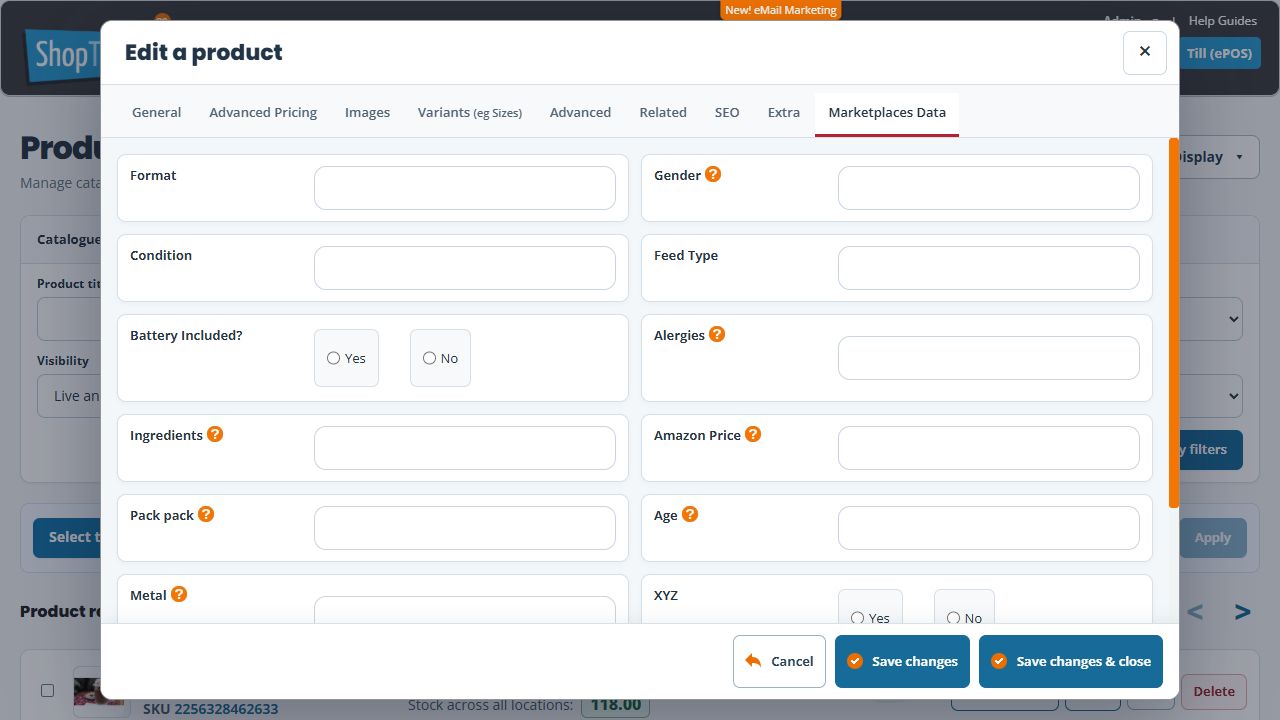Viewport: 1280px width, 720px height.
Task: Close the Edit a product dialog
Action: pos(1145,52)
